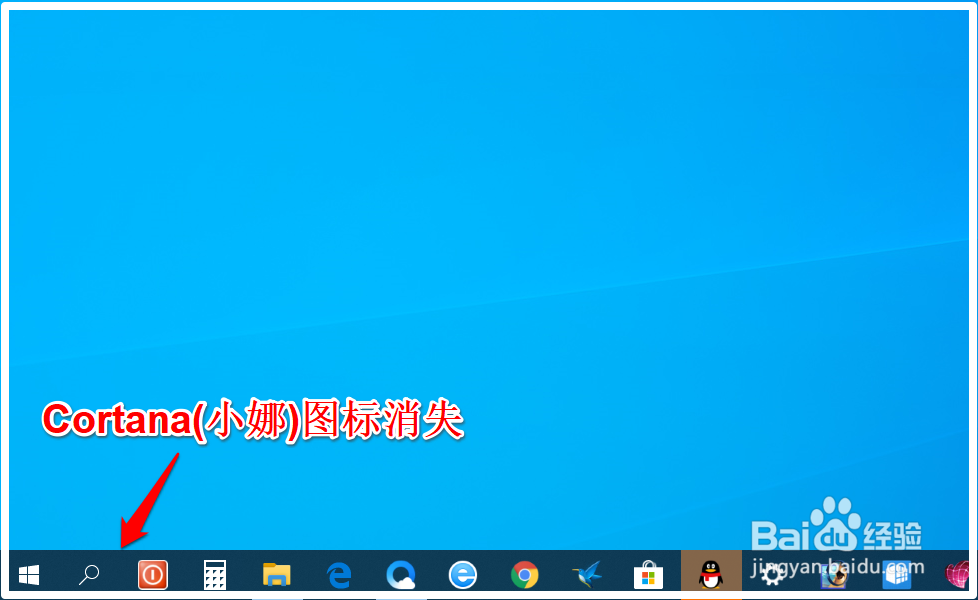Open Microsoft Store shopping bag
Image resolution: width=978 pixels, height=600 pixels.
(x=649, y=574)
